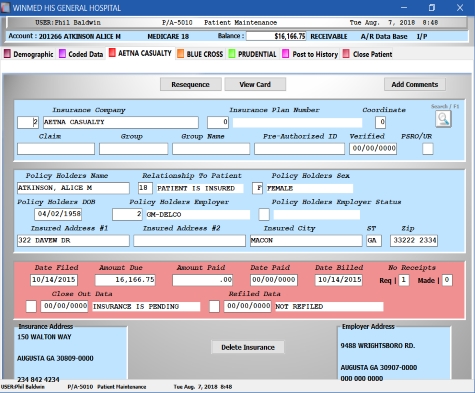The height and width of the screenshot is (393, 475).
Task: Click the Refiled Data code box
Action: 214,306
